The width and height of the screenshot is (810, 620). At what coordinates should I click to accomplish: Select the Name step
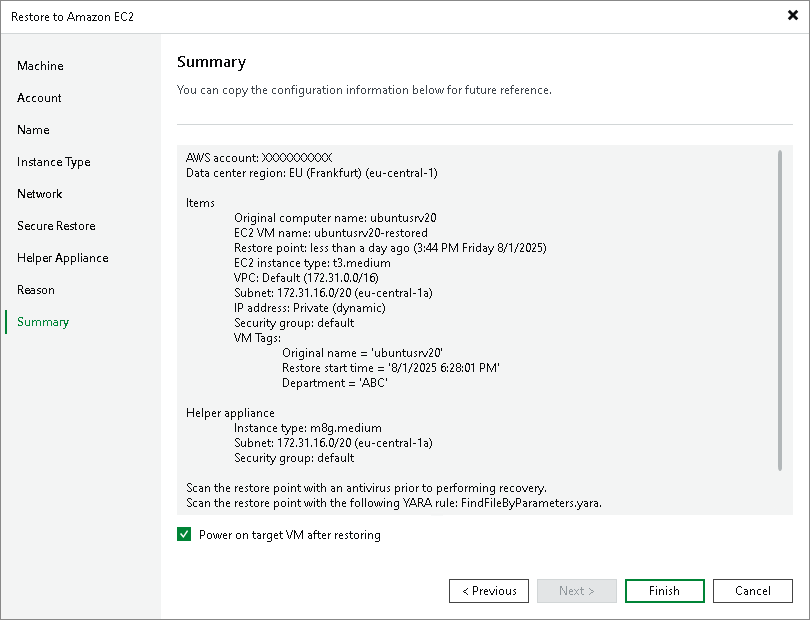coord(33,130)
